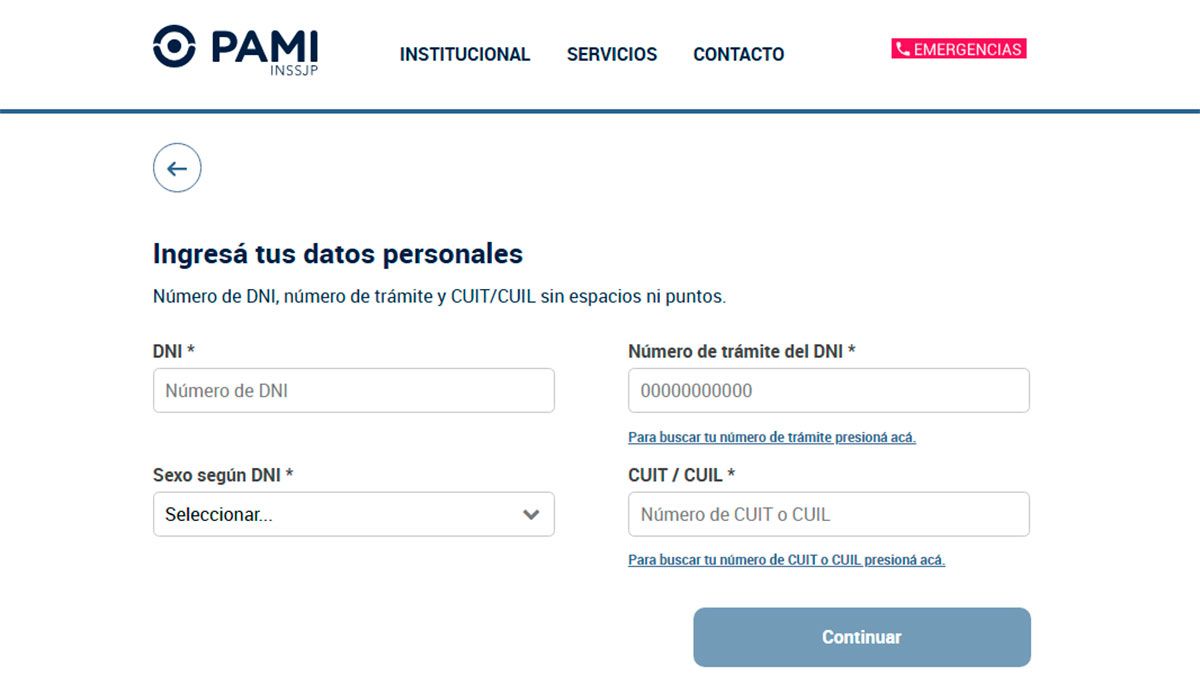Click the "CUIT / CUIL *" label
Image resolution: width=1200 pixels, height=675 pixels.
[x=681, y=475]
